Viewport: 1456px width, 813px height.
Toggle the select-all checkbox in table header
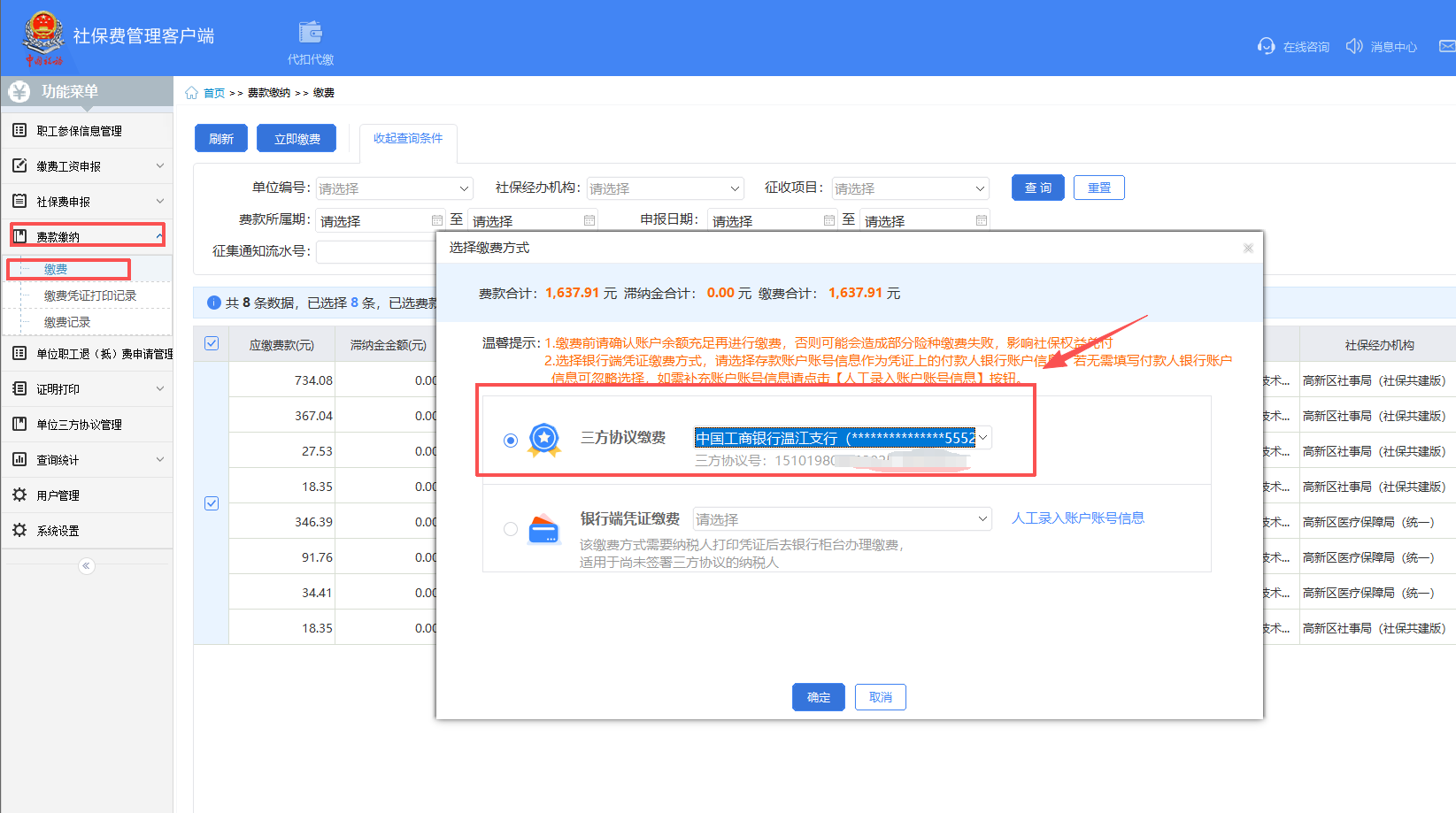[x=212, y=343]
